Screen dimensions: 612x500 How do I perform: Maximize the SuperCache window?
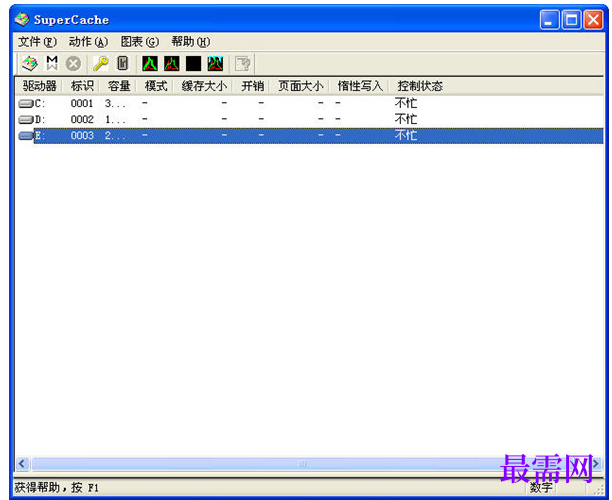(x=571, y=20)
